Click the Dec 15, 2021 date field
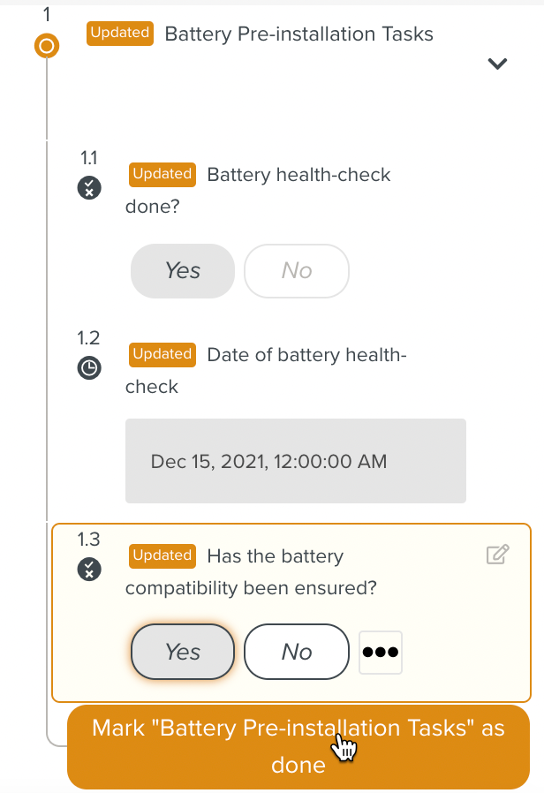This screenshot has width=544, height=794. point(296,461)
